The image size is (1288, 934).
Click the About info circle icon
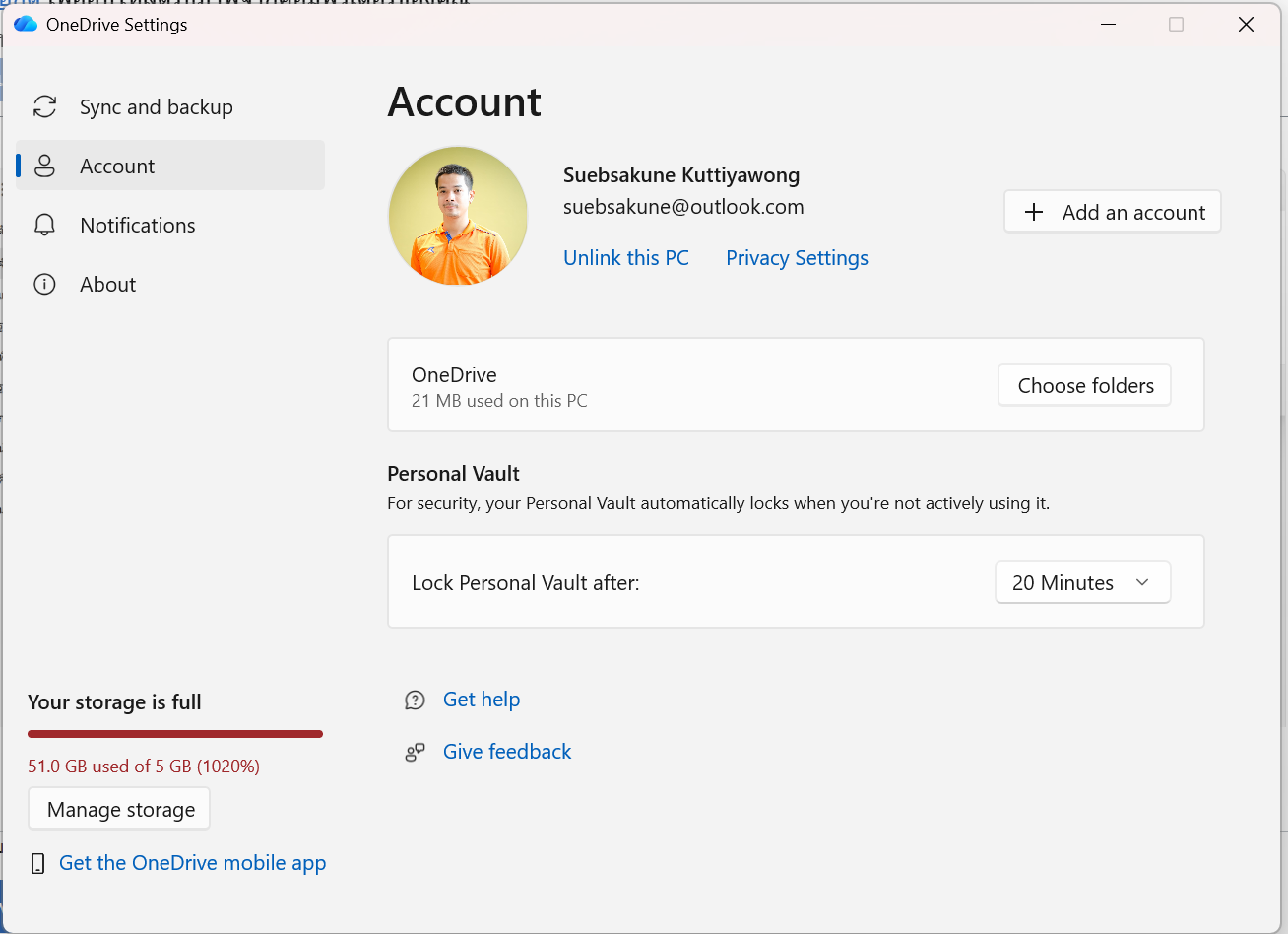[45, 284]
